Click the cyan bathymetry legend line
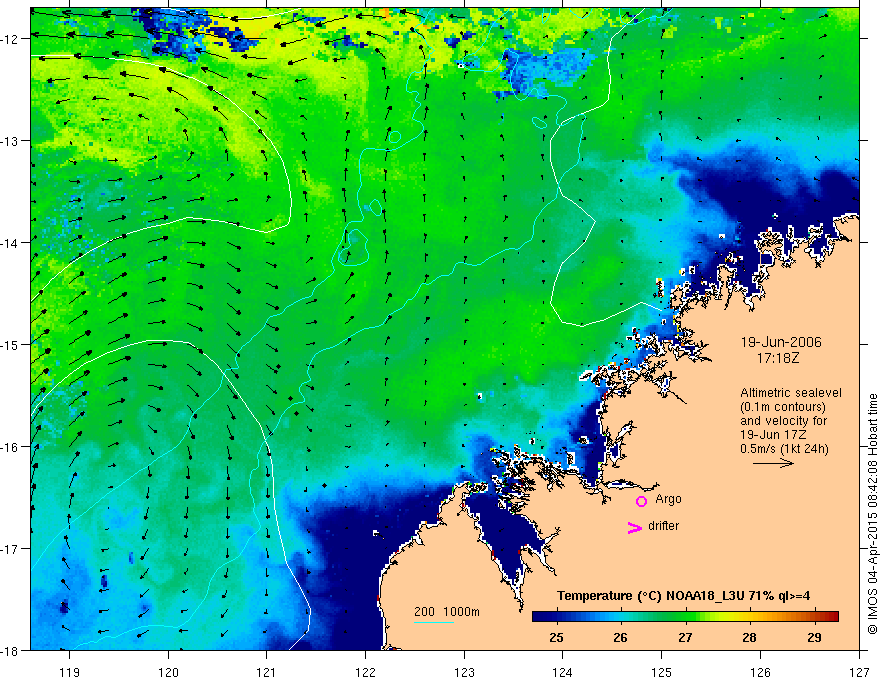Image resolution: width=880 pixels, height=680 pixels. 434,622
